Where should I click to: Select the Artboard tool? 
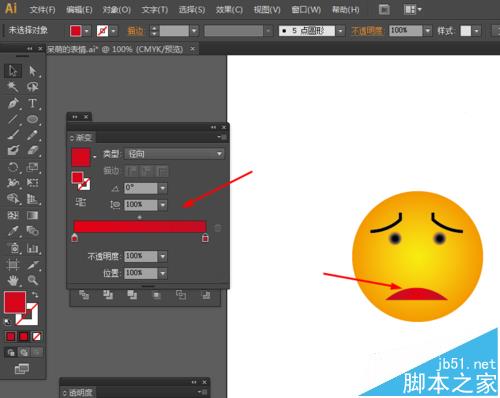pyautogui.click(x=13, y=265)
